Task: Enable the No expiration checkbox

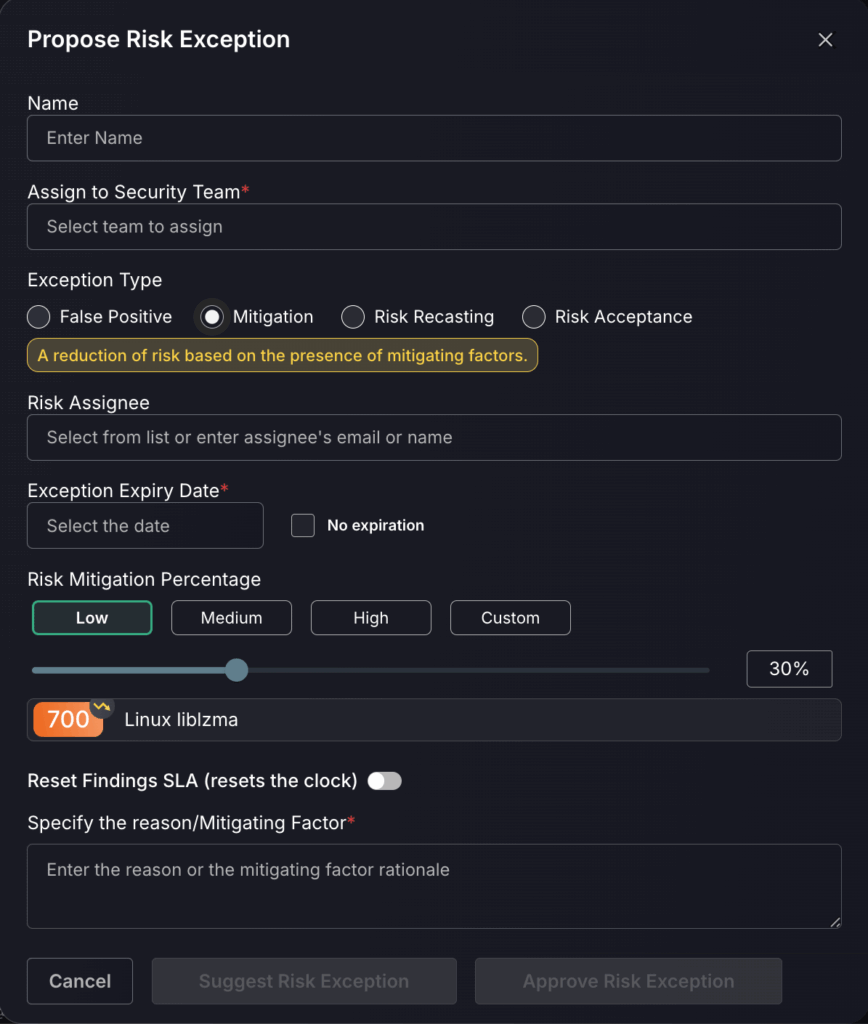Action: coord(303,525)
